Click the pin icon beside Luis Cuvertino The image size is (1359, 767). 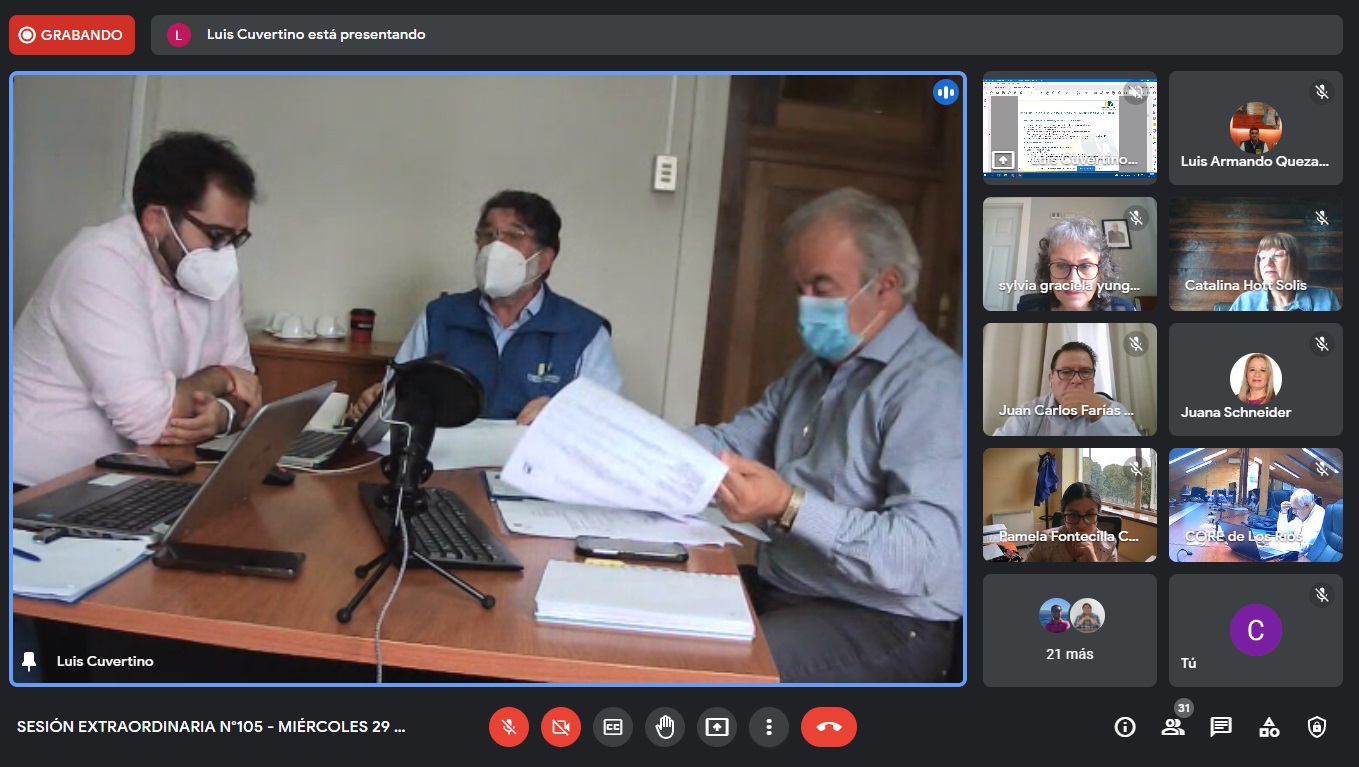[29, 661]
